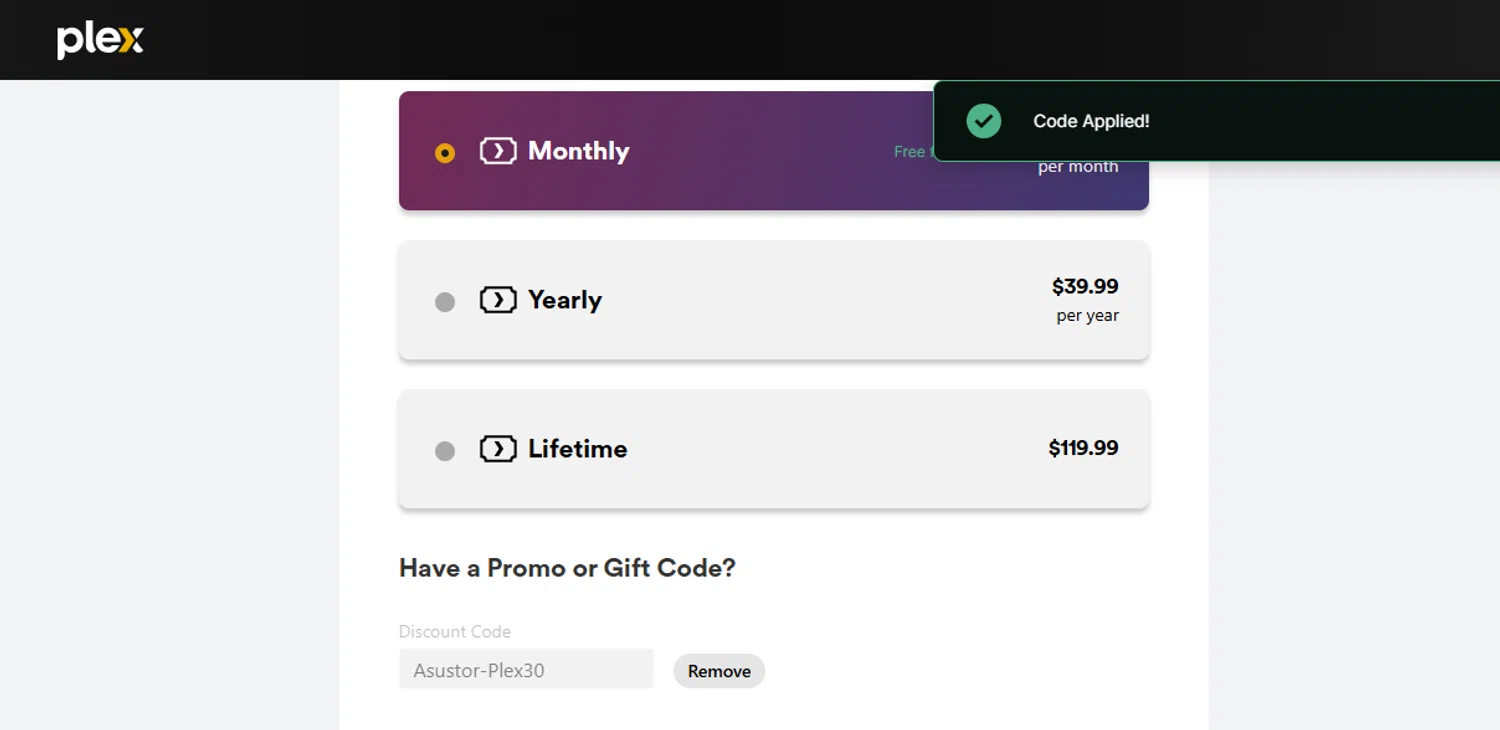Click the green checkmark notification icon
The image size is (1500, 730).
[984, 121]
